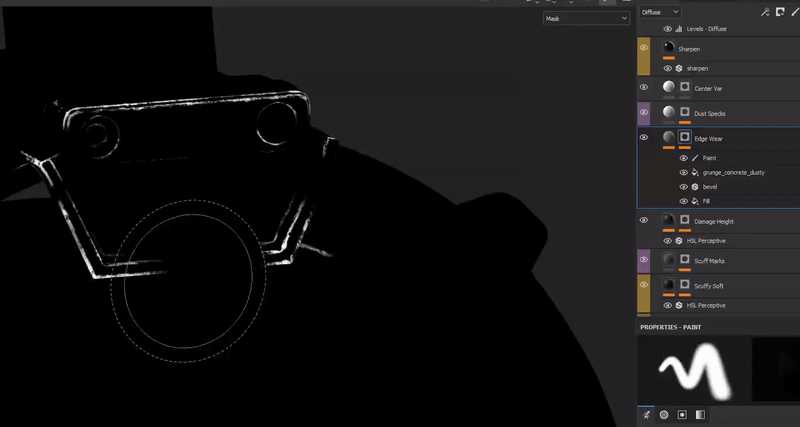This screenshot has width=800, height=427.
Task: Hide the Scuff Marks layer
Action: pos(644,261)
